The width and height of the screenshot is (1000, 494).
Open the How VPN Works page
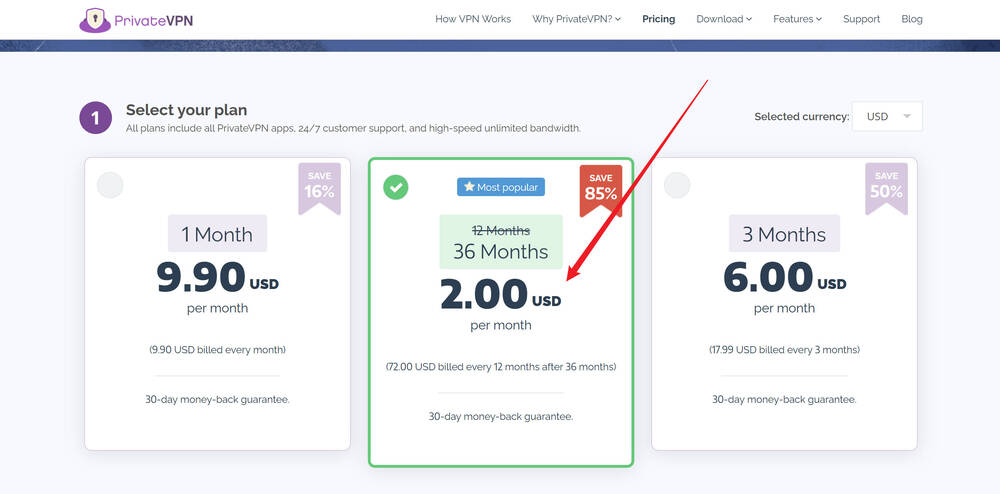(x=473, y=19)
